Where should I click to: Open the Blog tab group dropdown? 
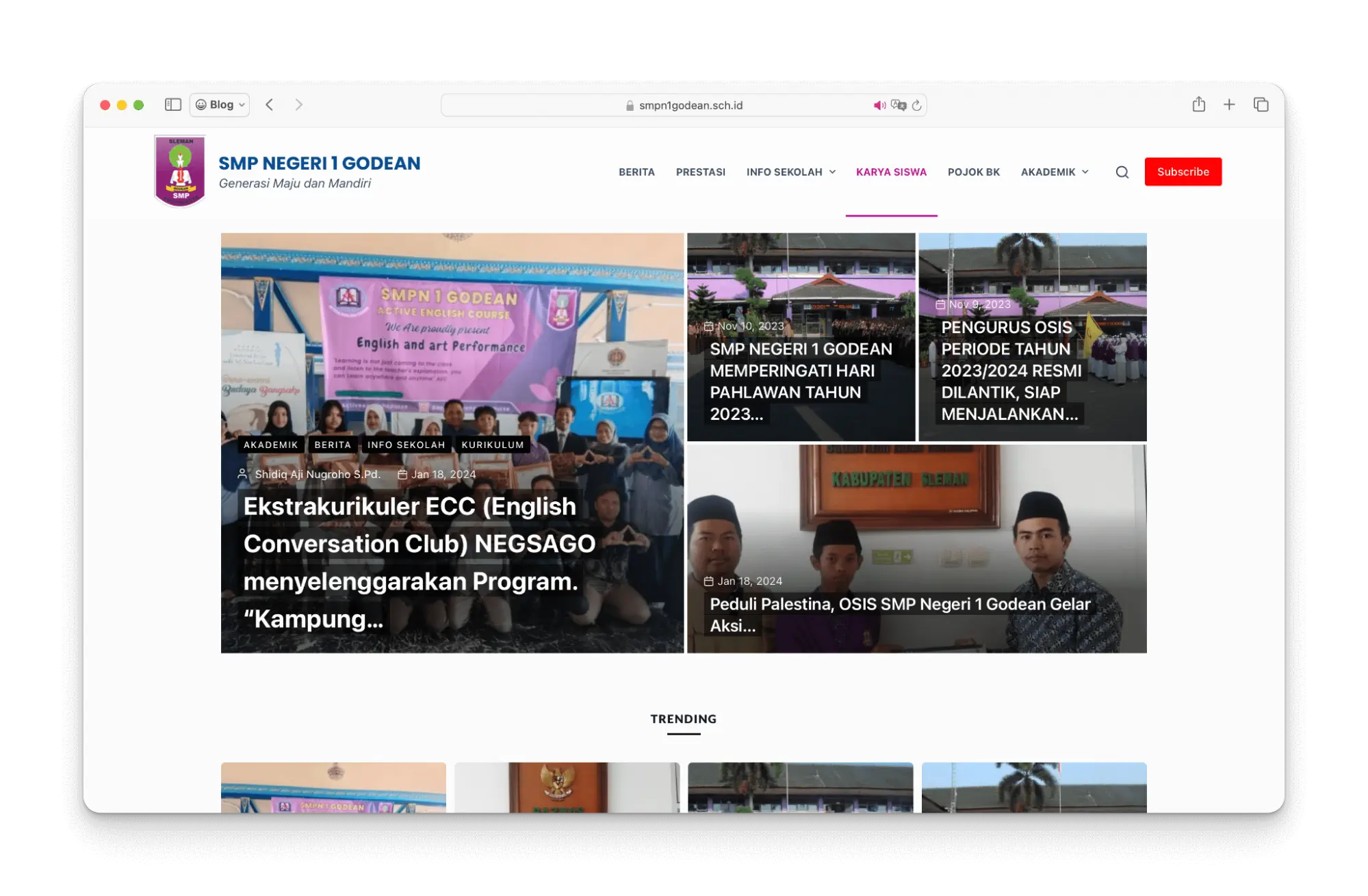220,105
